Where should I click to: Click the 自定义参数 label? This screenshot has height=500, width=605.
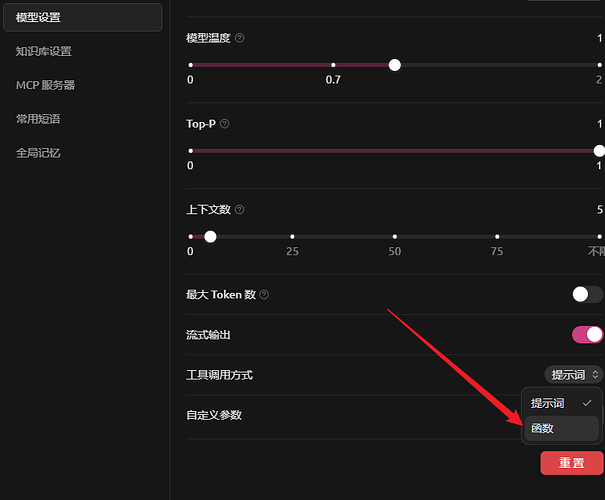(x=214, y=416)
